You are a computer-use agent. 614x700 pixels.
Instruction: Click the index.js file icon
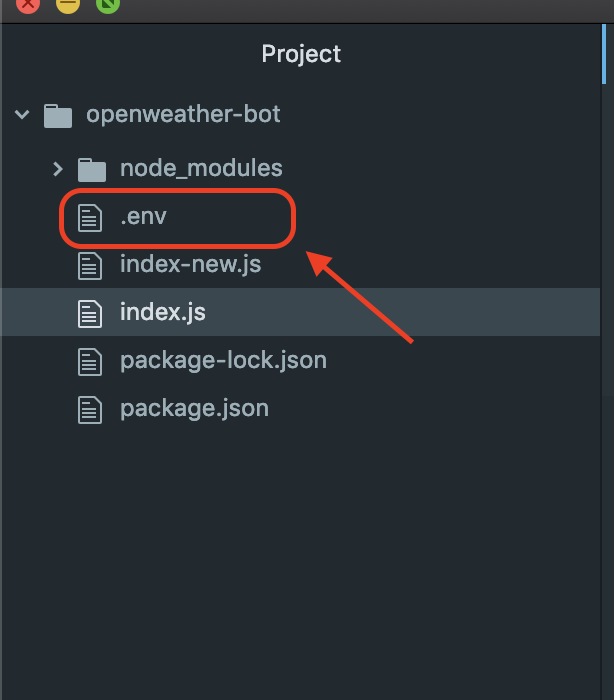91,313
